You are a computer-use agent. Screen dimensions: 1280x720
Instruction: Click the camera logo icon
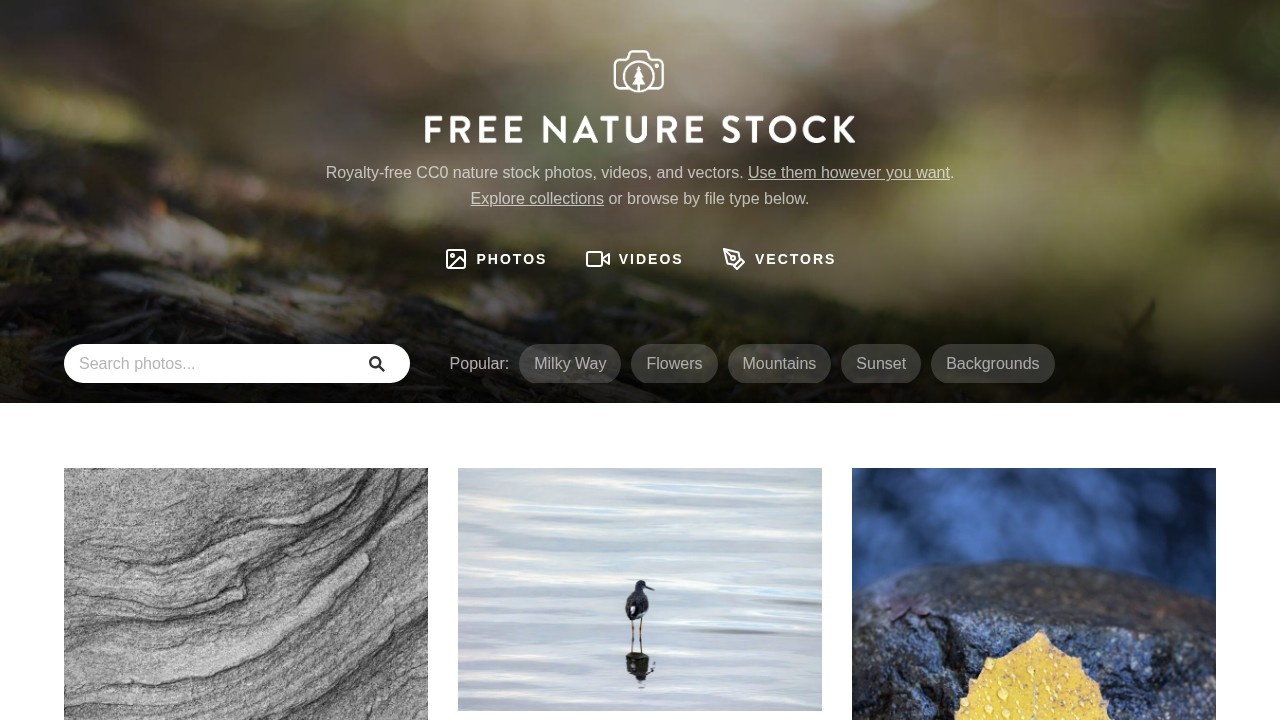coord(639,71)
